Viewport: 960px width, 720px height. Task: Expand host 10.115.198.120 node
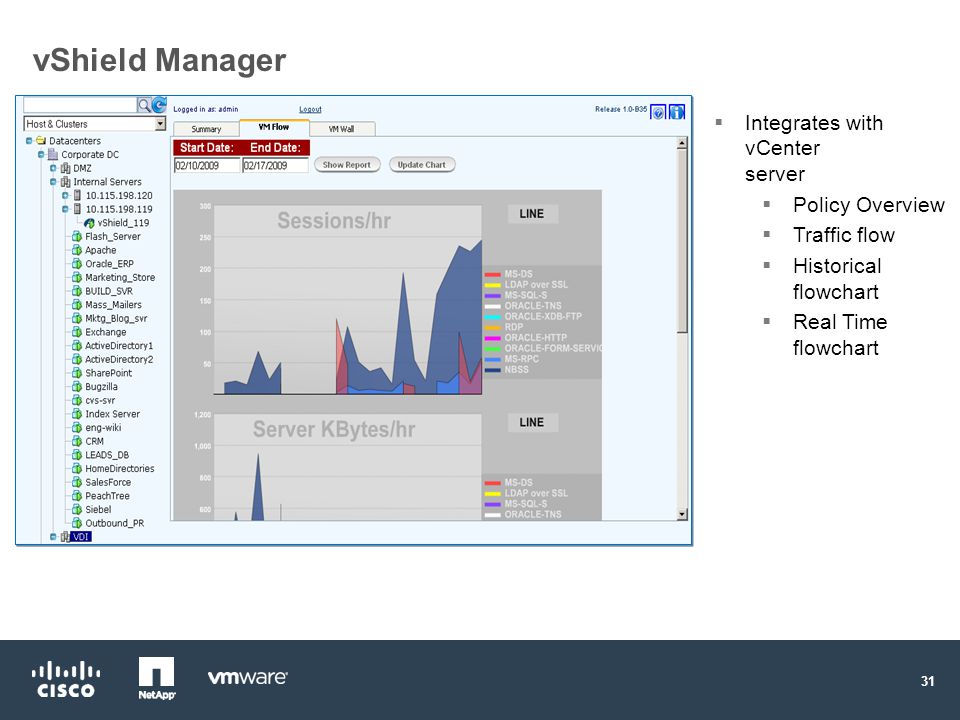(66, 195)
